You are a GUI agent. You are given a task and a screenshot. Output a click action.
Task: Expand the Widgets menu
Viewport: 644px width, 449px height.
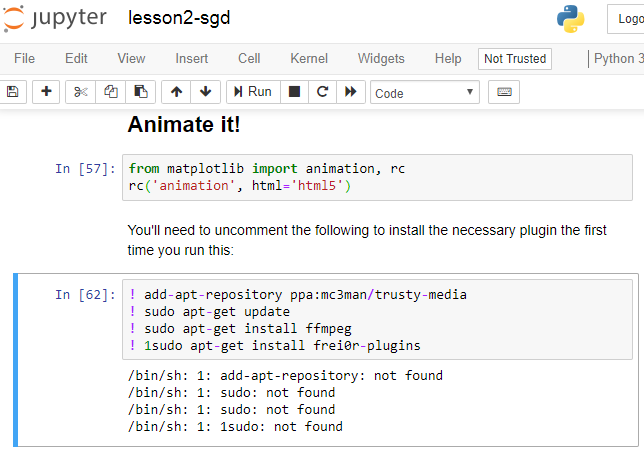(381, 59)
